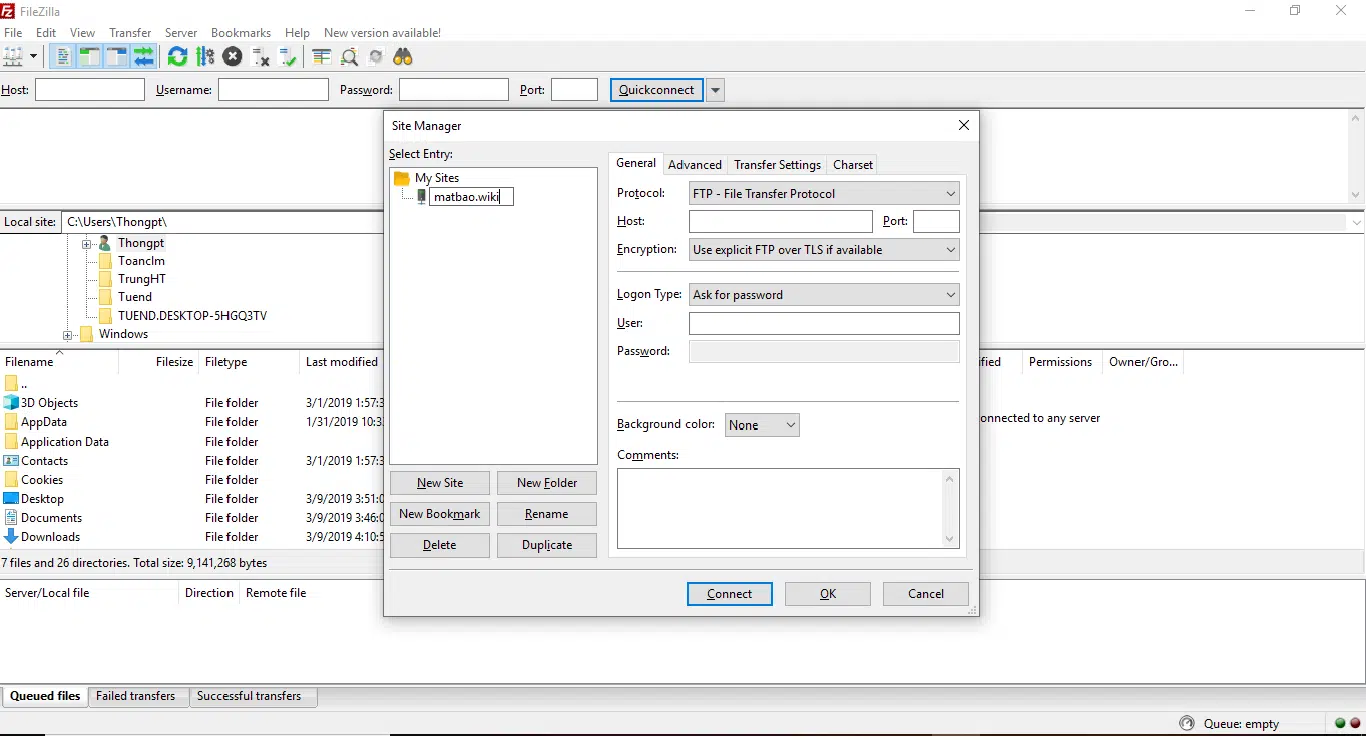
Task: Expand the Logon Type dropdown
Action: coord(824,295)
